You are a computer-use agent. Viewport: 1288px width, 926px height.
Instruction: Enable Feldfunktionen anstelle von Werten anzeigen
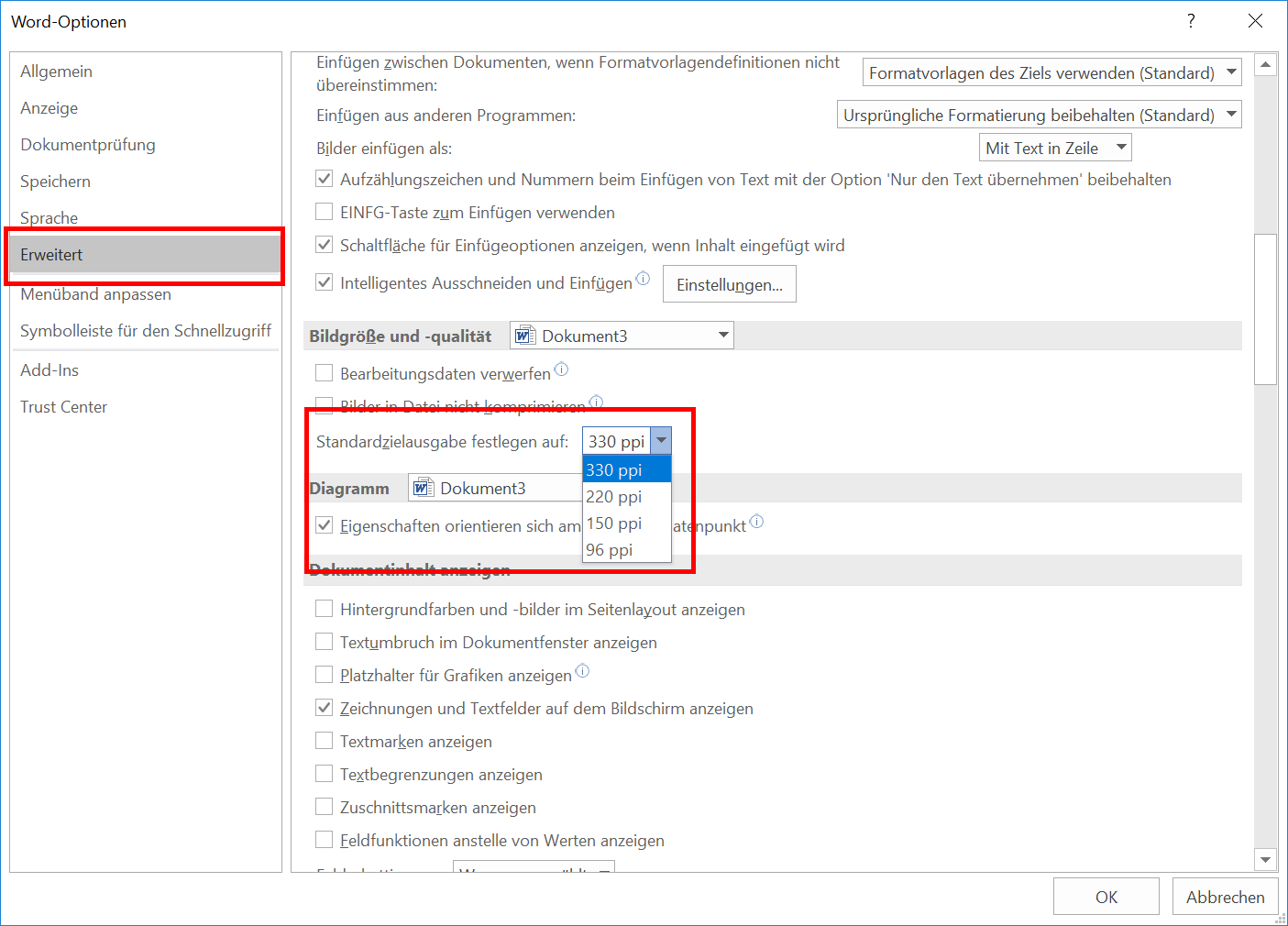pyautogui.click(x=324, y=840)
